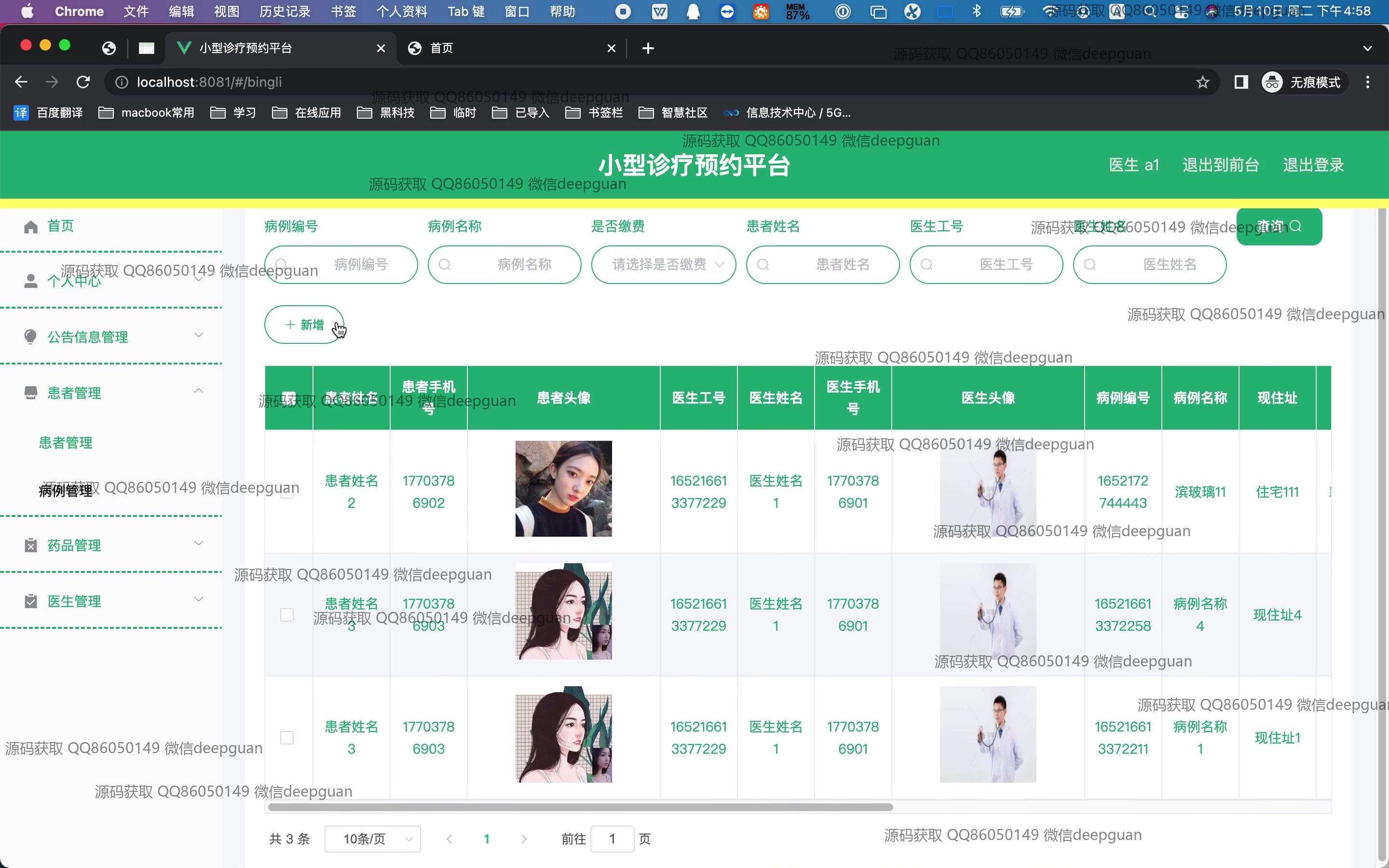This screenshot has height=868, width=1389.
Task: Open Chrome's three-dot menu
Action: pos(1367,82)
